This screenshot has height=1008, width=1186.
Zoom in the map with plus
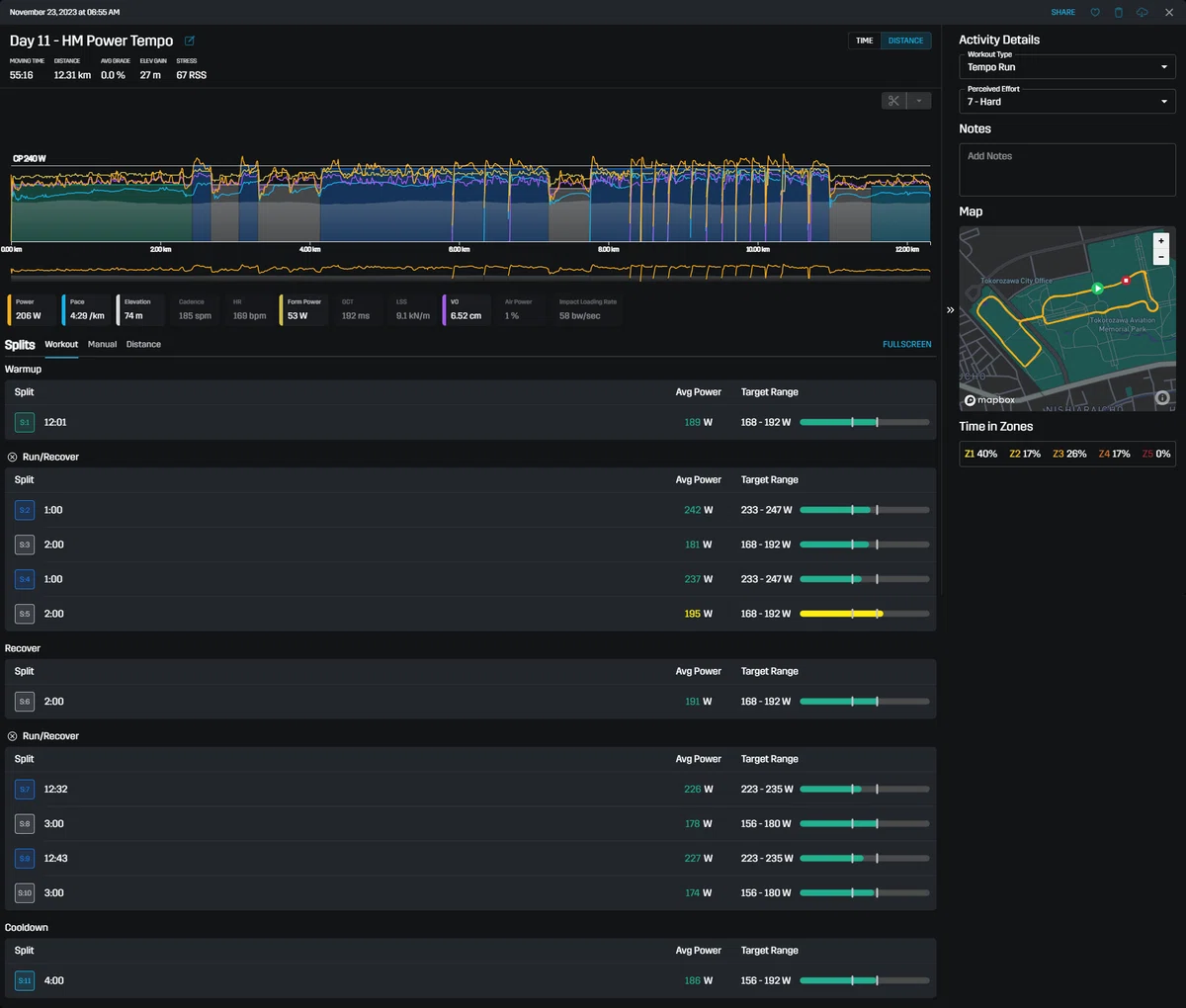click(1161, 240)
